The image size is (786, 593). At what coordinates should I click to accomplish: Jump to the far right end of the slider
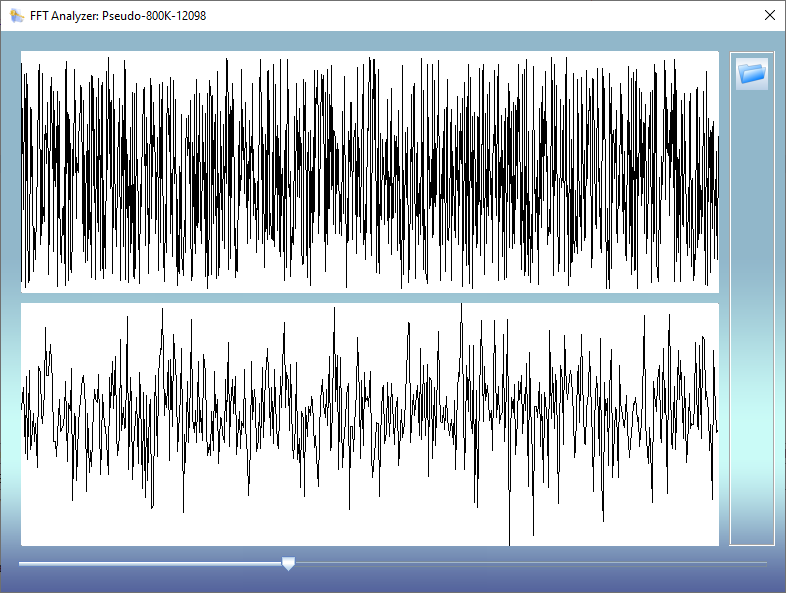point(765,563)
